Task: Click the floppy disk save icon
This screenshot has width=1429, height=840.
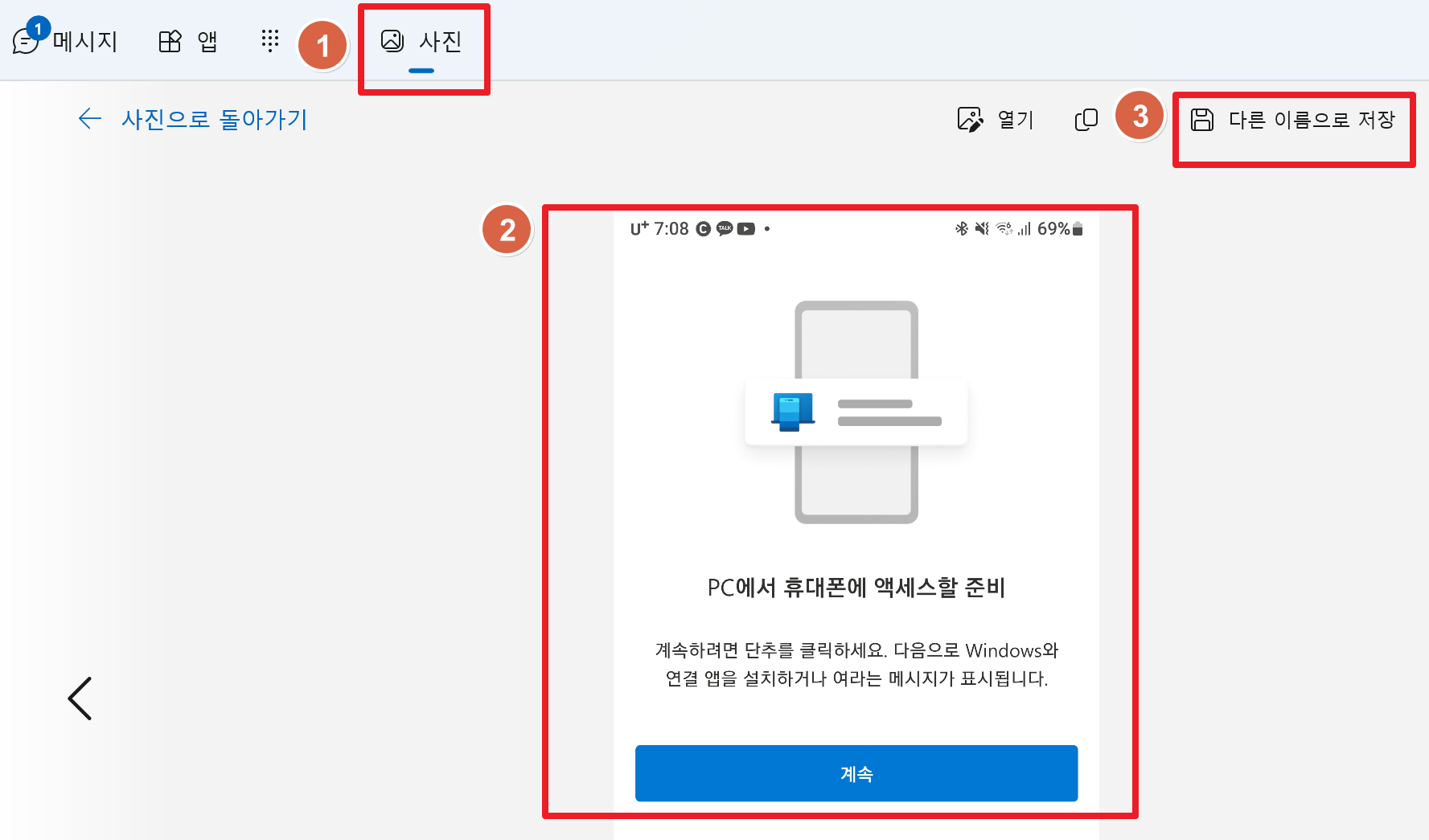Action: coord(1202,120)
